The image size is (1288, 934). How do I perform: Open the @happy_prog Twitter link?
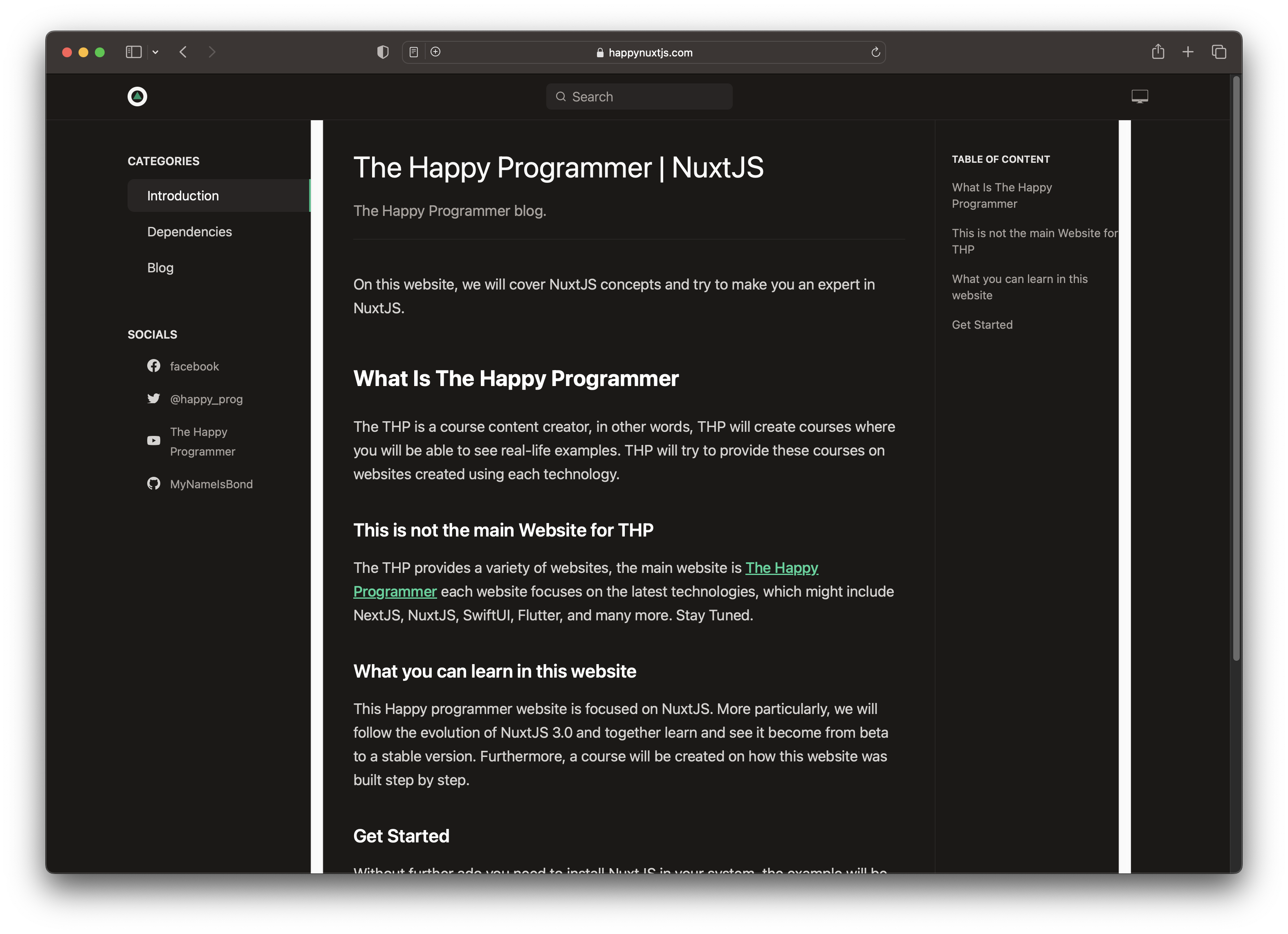coord(206,400)
